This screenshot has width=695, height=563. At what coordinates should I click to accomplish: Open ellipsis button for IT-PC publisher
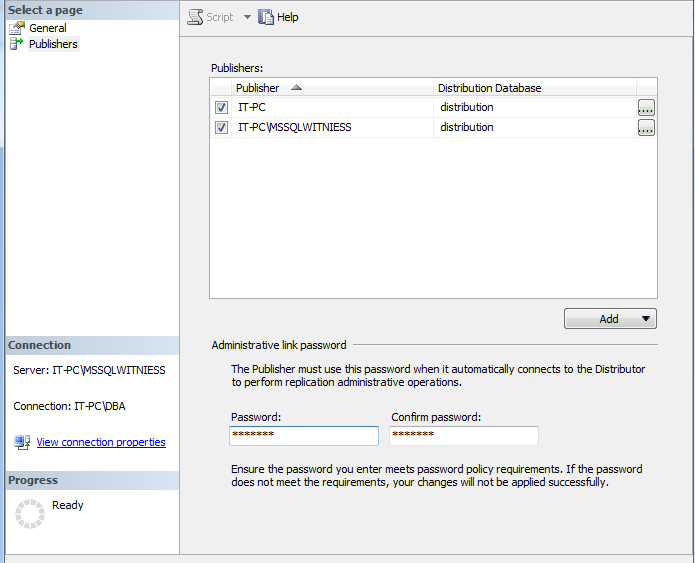click(x=646, y=107)
